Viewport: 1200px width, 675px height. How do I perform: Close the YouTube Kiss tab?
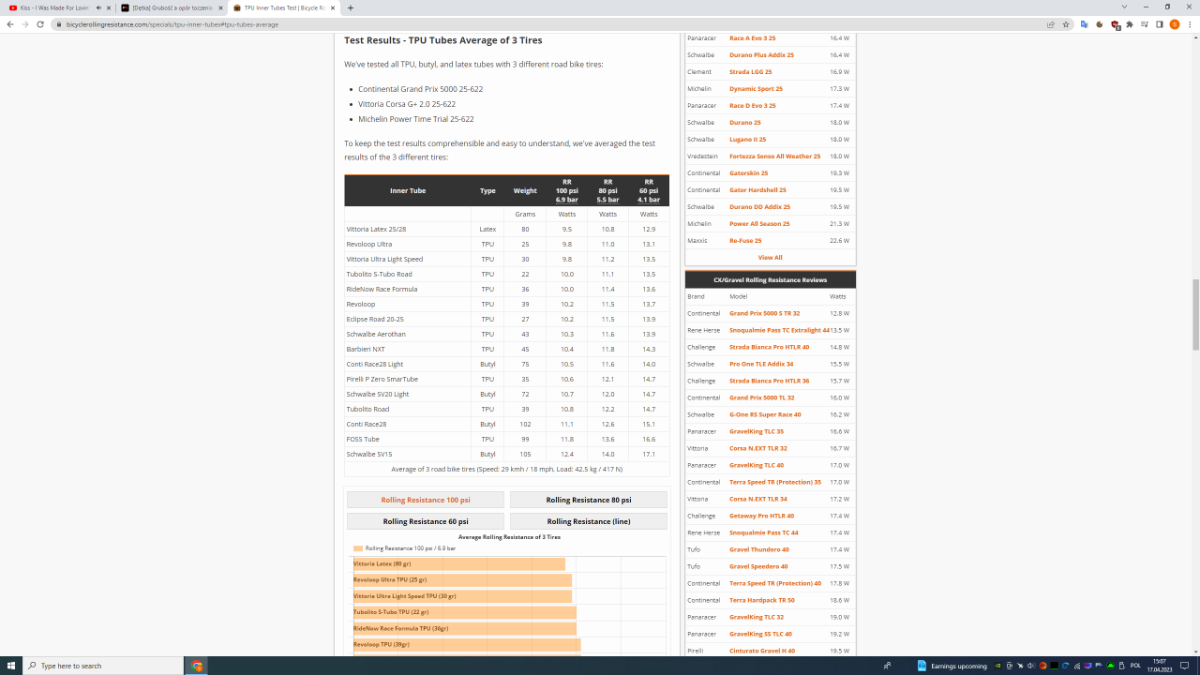[x=109, y=7]
